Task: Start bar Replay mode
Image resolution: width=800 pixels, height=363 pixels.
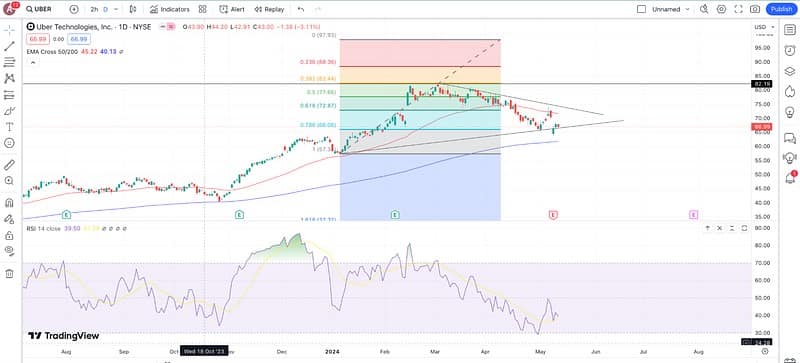Action: [269, 9]
